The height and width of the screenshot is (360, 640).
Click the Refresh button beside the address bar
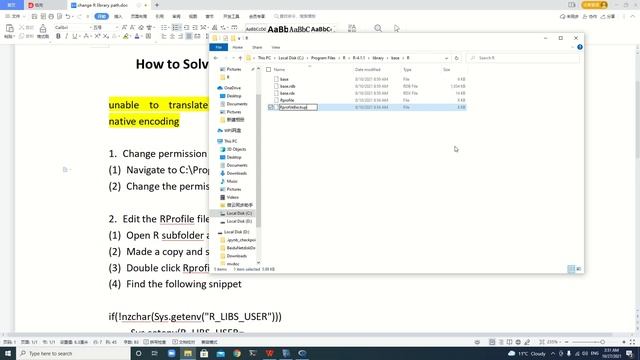[x=457, y=58]
